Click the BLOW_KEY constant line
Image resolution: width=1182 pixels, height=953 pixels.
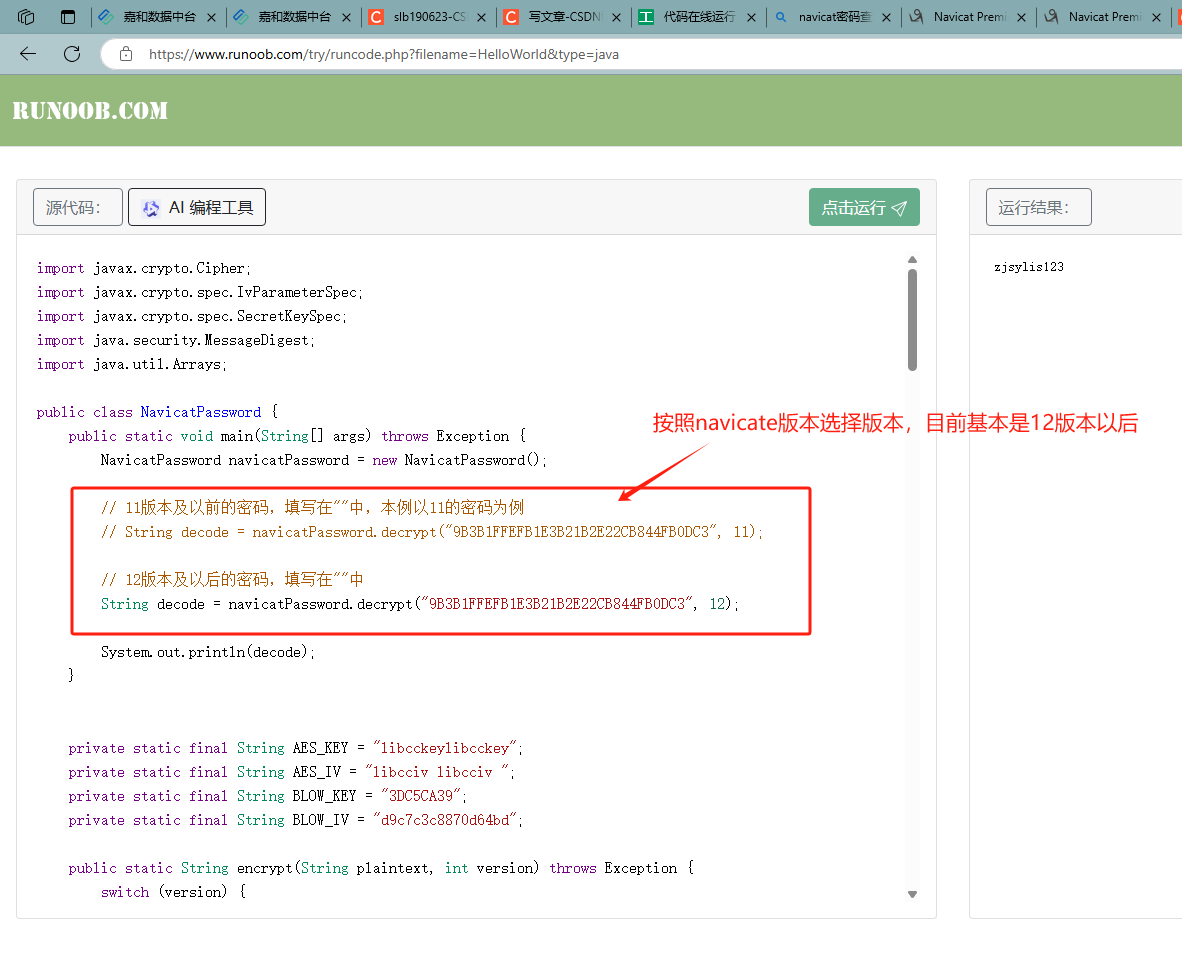[268, 797]
